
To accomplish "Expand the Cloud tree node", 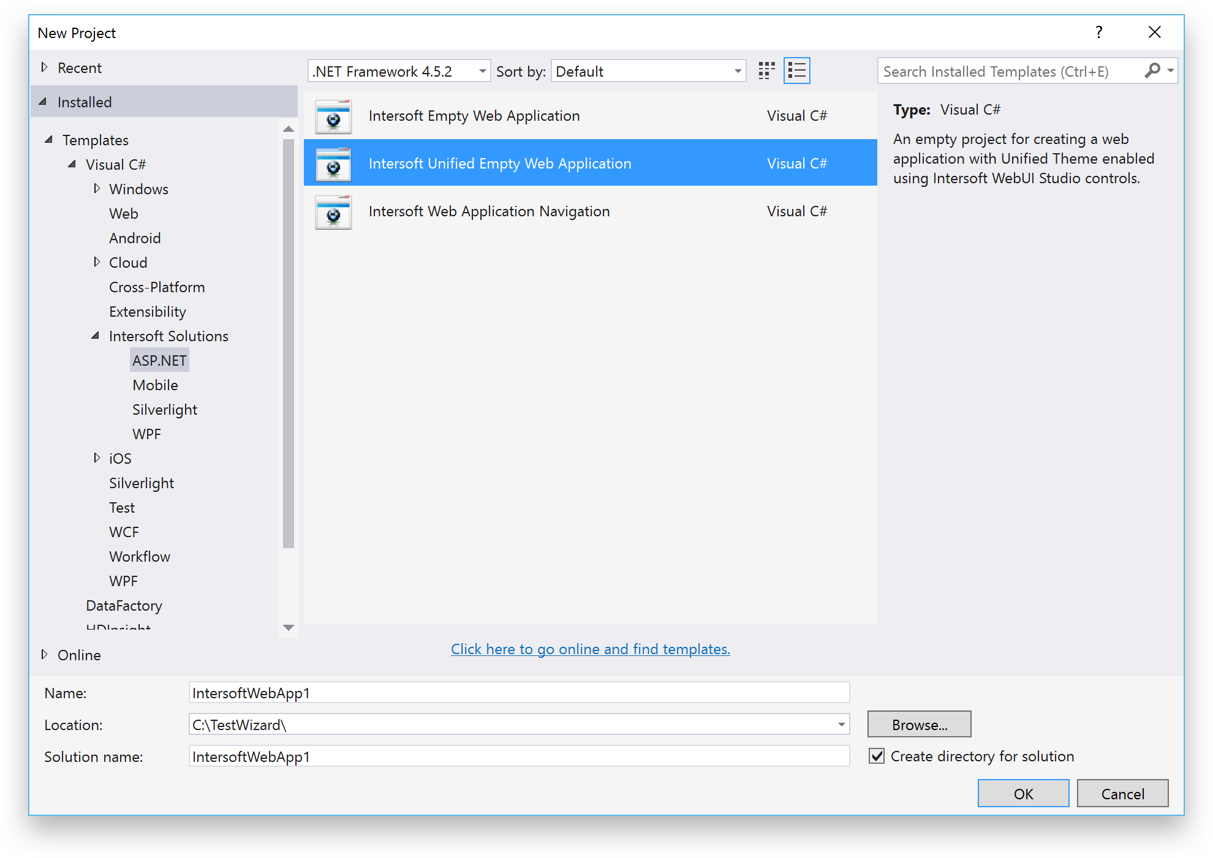I will coord(97,262).
